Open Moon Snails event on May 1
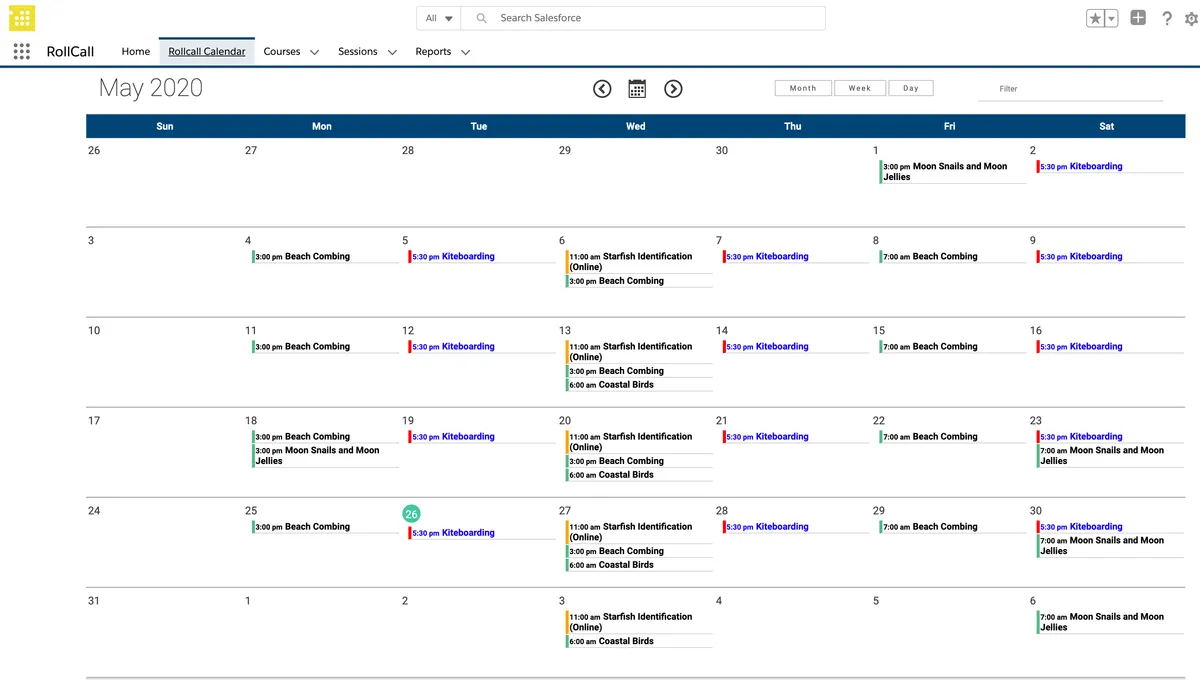Screen dimensions: 1200x686 (x=952, y=172)
